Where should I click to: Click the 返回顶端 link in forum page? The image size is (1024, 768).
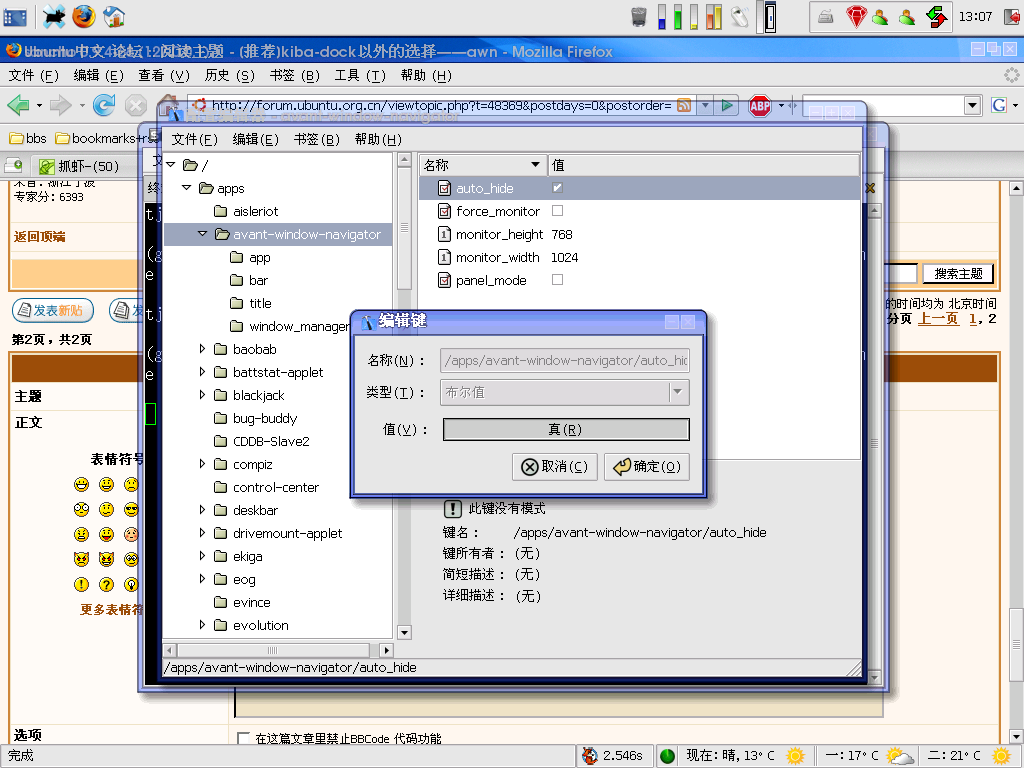pyautogui.click(x=40, y=236)
